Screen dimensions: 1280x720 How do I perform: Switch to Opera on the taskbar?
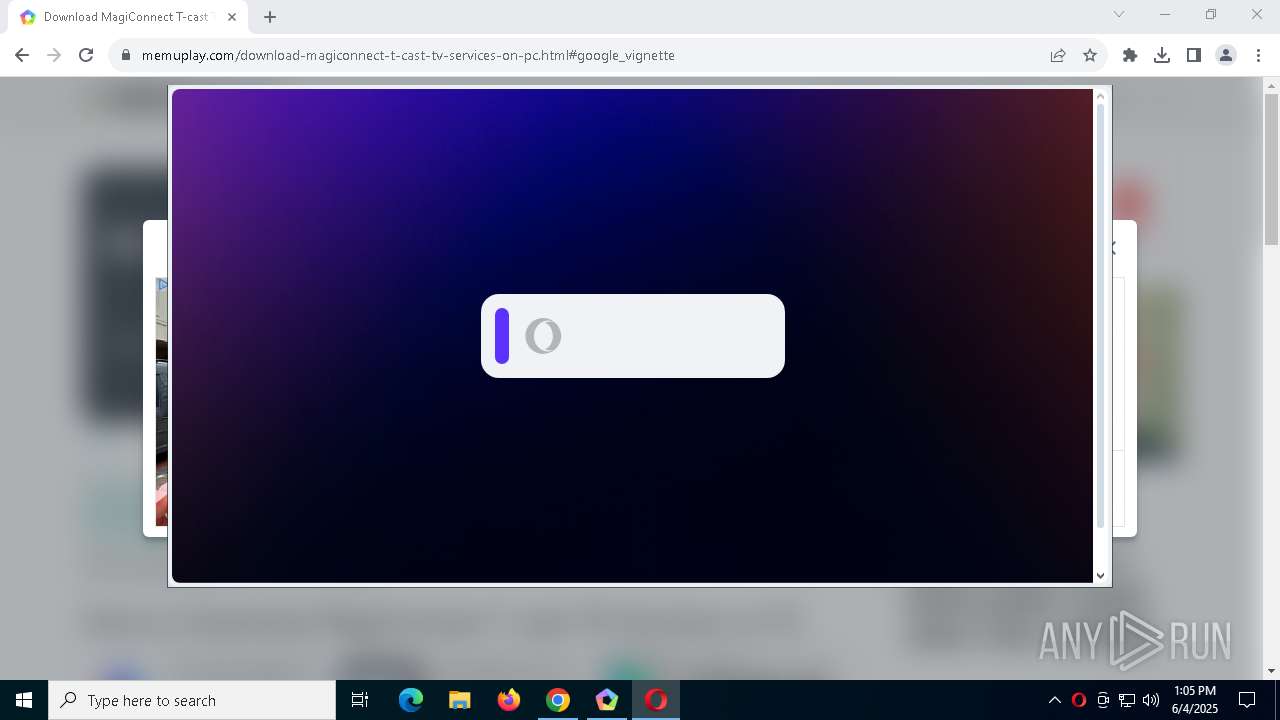click(x=656, y=700)
